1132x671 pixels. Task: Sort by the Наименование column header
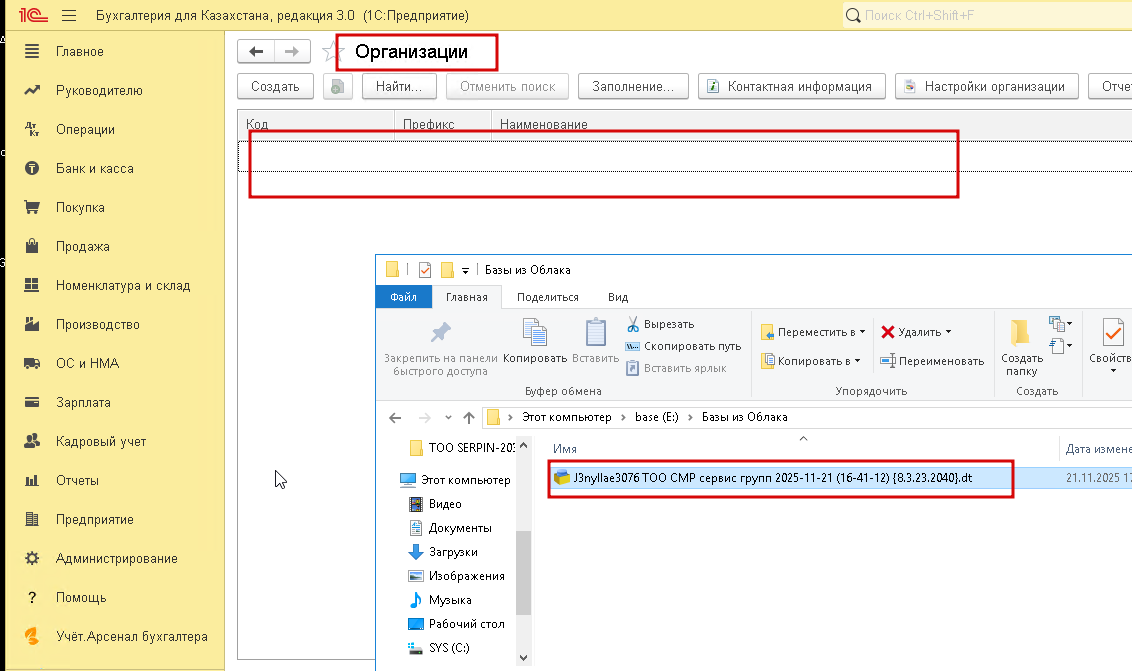pyautogui.click(x=811, y=124)
